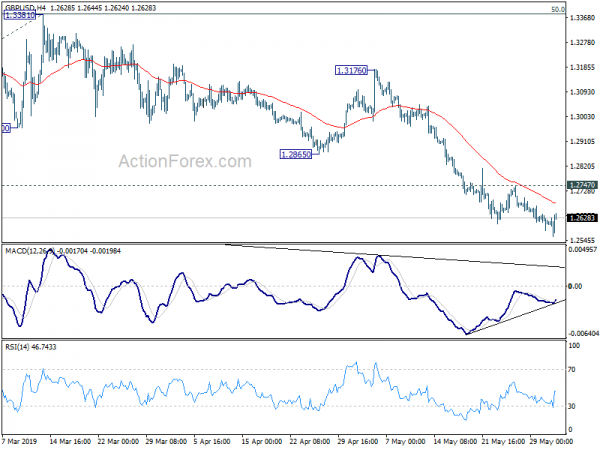Click the 29 Mar 08:00 date label
The width and height of the screenshot is (600, 450).
click(x=166, y=442)
